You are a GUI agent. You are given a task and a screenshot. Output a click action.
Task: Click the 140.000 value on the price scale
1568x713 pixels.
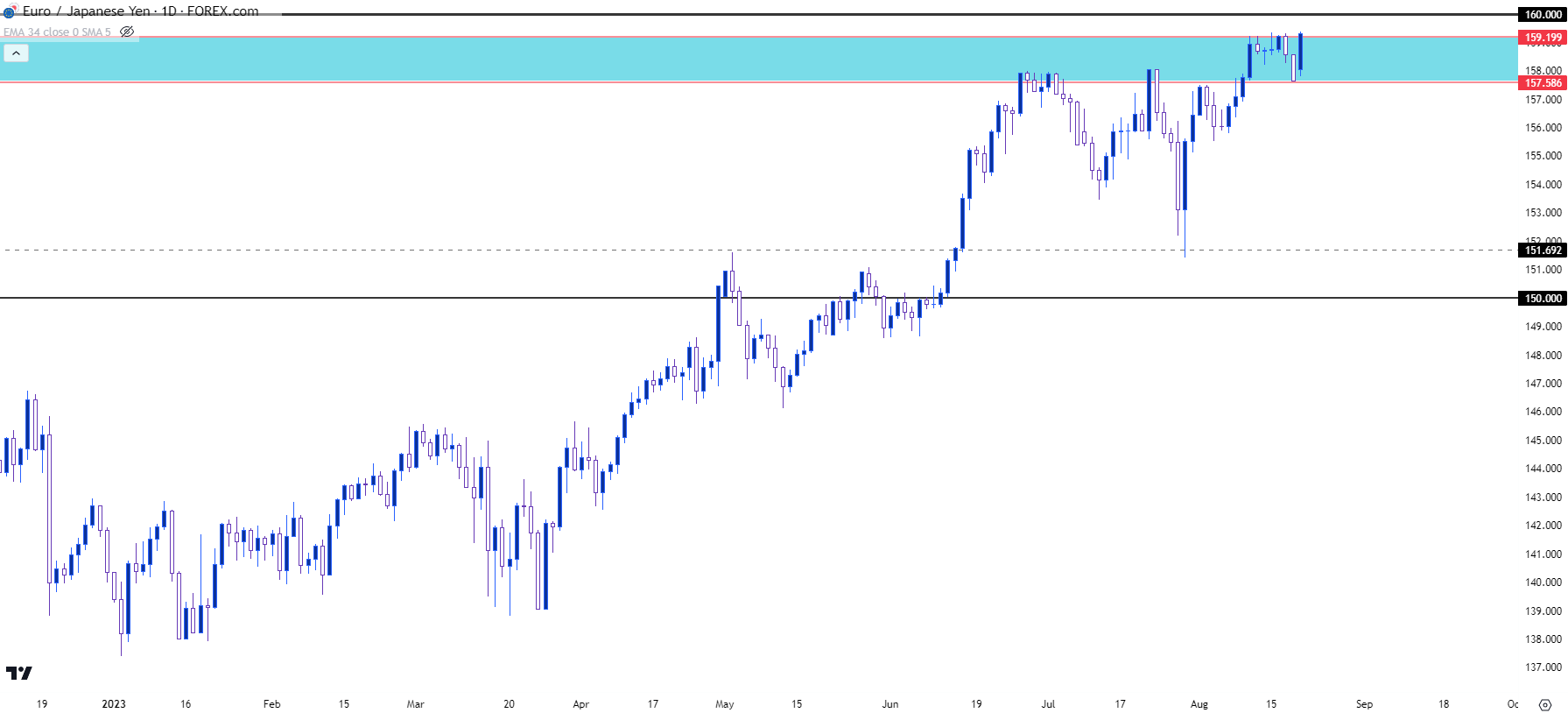pos(1543,582)
